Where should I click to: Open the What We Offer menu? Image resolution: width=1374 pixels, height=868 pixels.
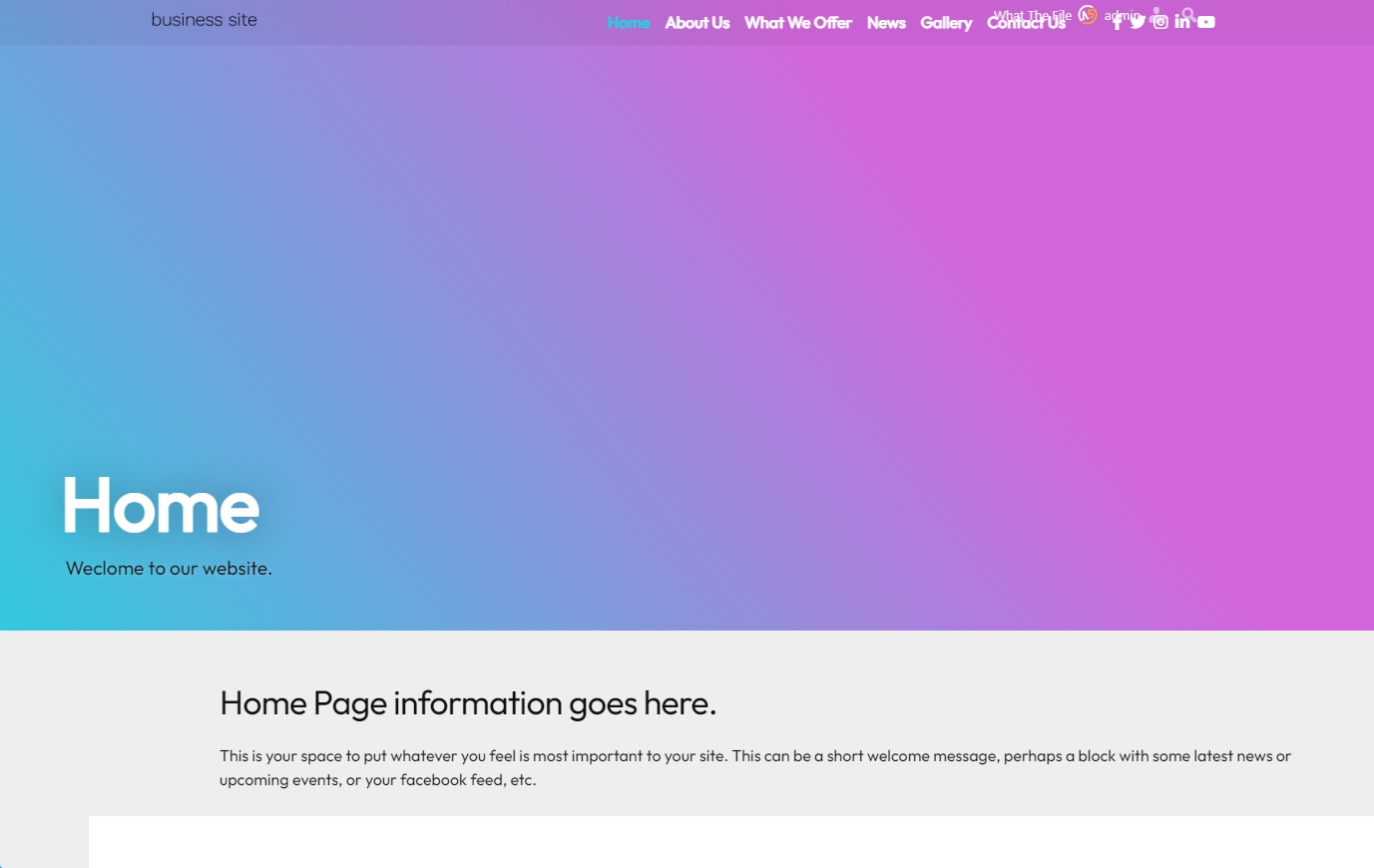798,23
